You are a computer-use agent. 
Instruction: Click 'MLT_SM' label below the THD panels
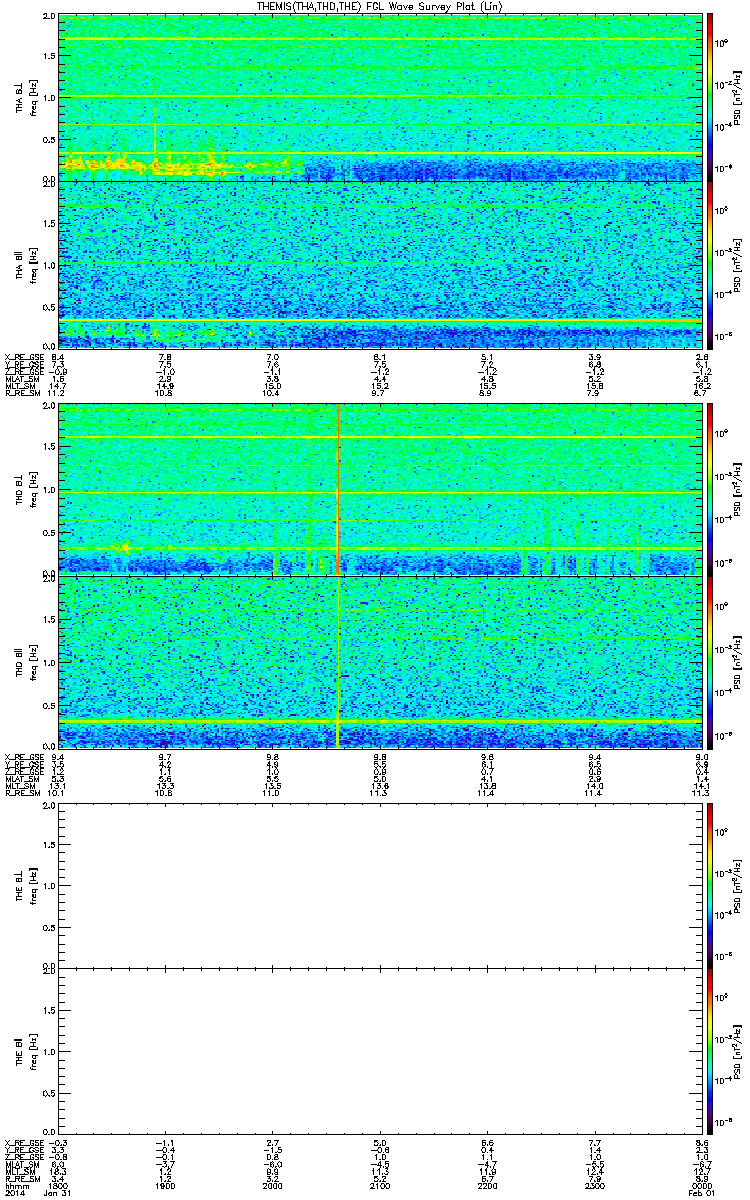20,787
